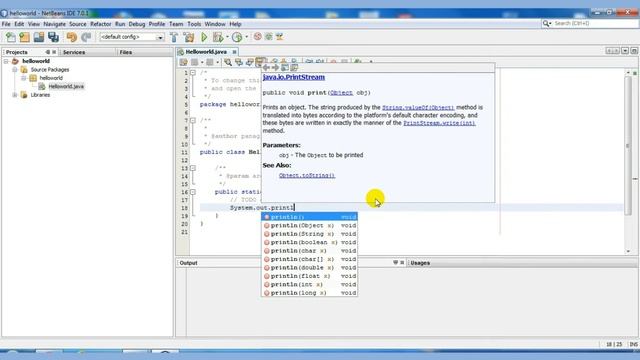Choose println(String x) completion

(x=309, y=234)
